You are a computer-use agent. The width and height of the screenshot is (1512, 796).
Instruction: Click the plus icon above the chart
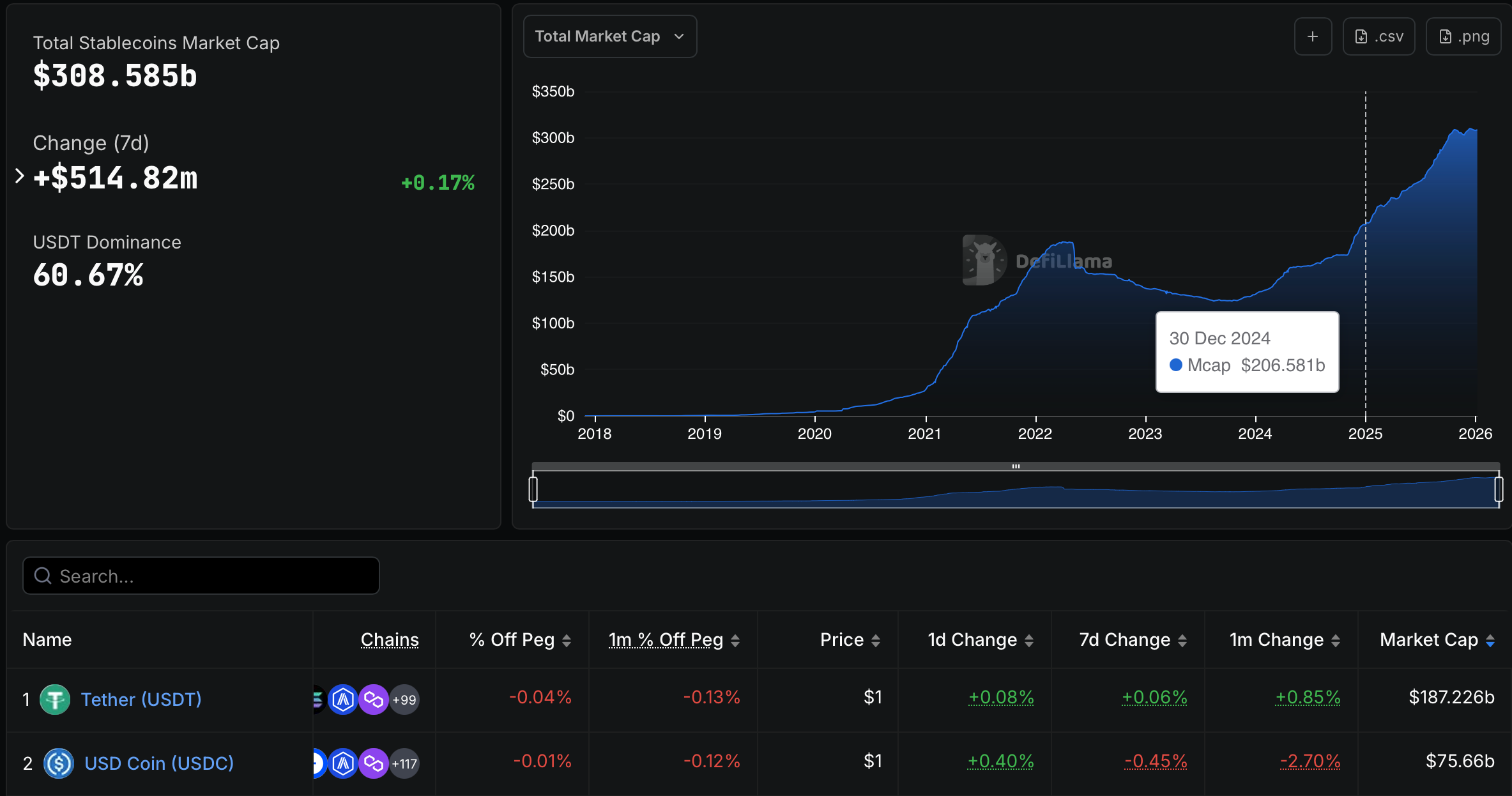tap(1313, 36)
